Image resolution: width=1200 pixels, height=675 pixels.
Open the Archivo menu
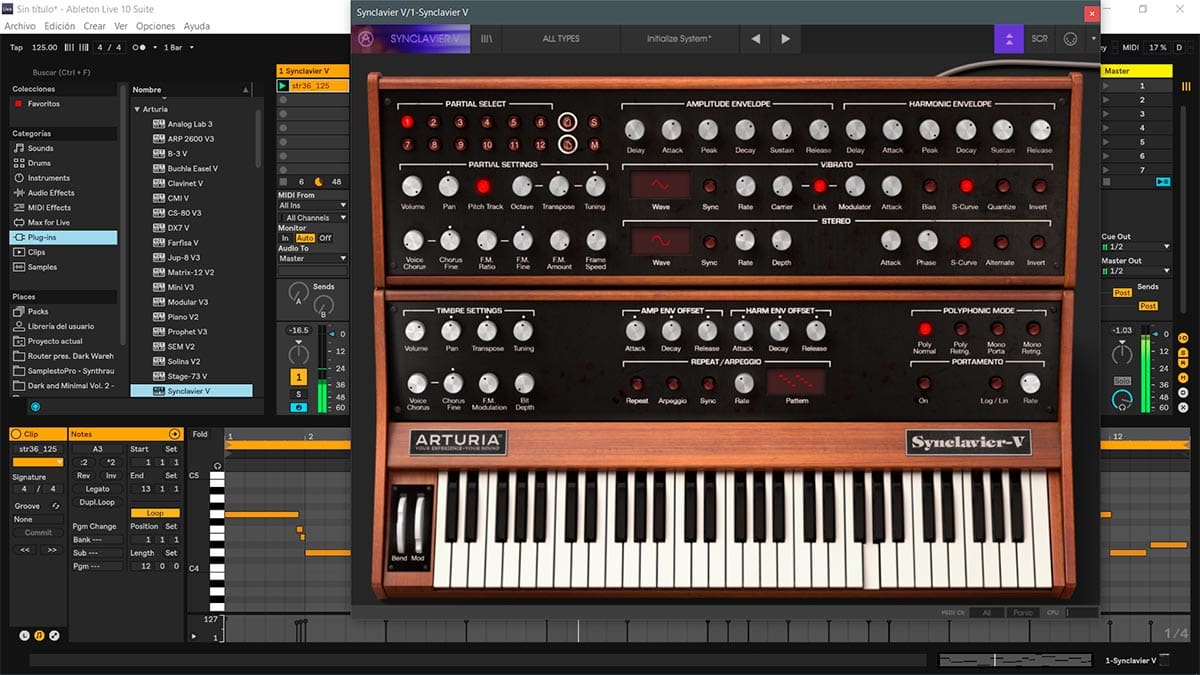20,26
